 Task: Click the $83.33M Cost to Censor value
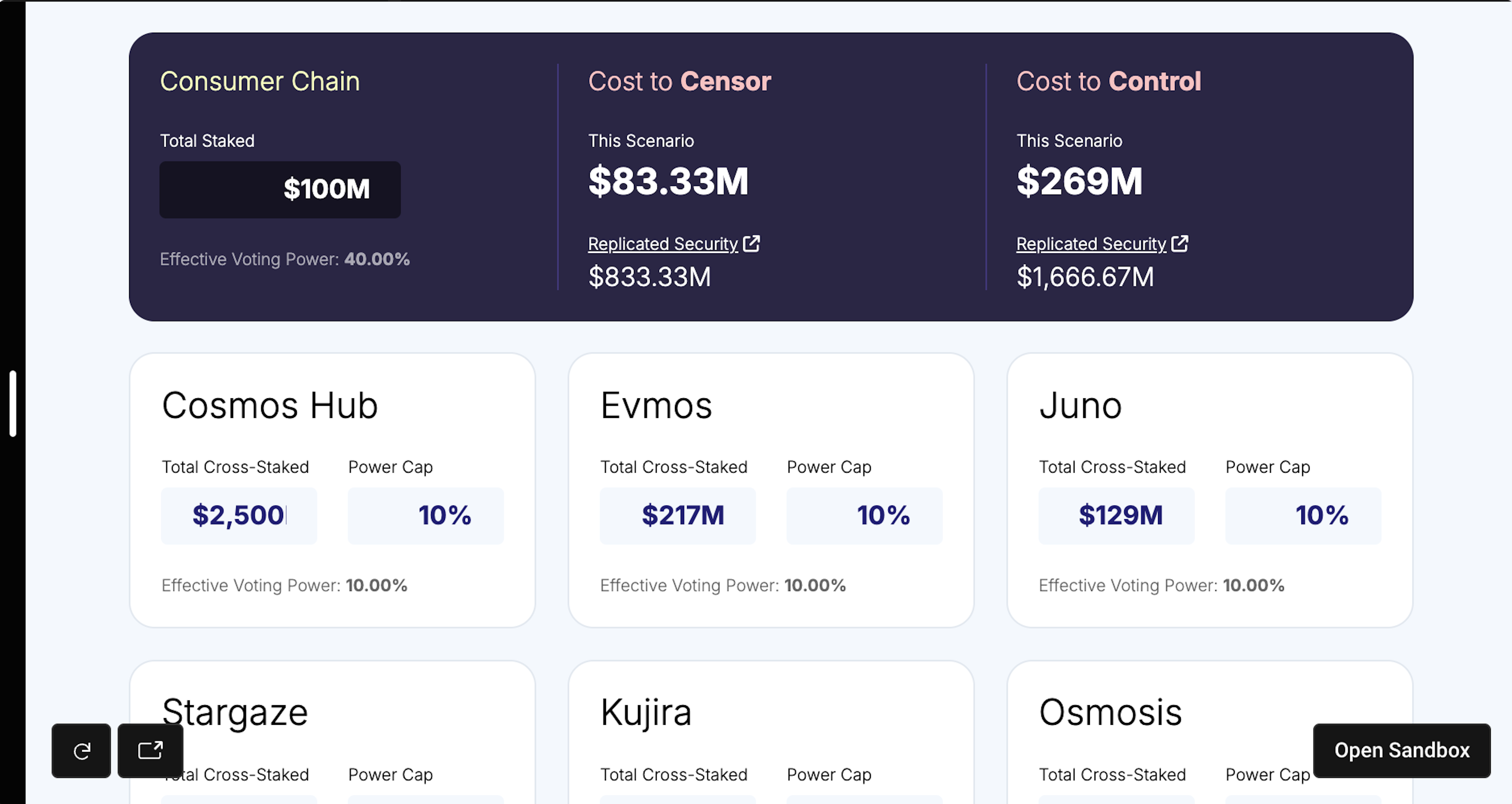pos(669,181)
